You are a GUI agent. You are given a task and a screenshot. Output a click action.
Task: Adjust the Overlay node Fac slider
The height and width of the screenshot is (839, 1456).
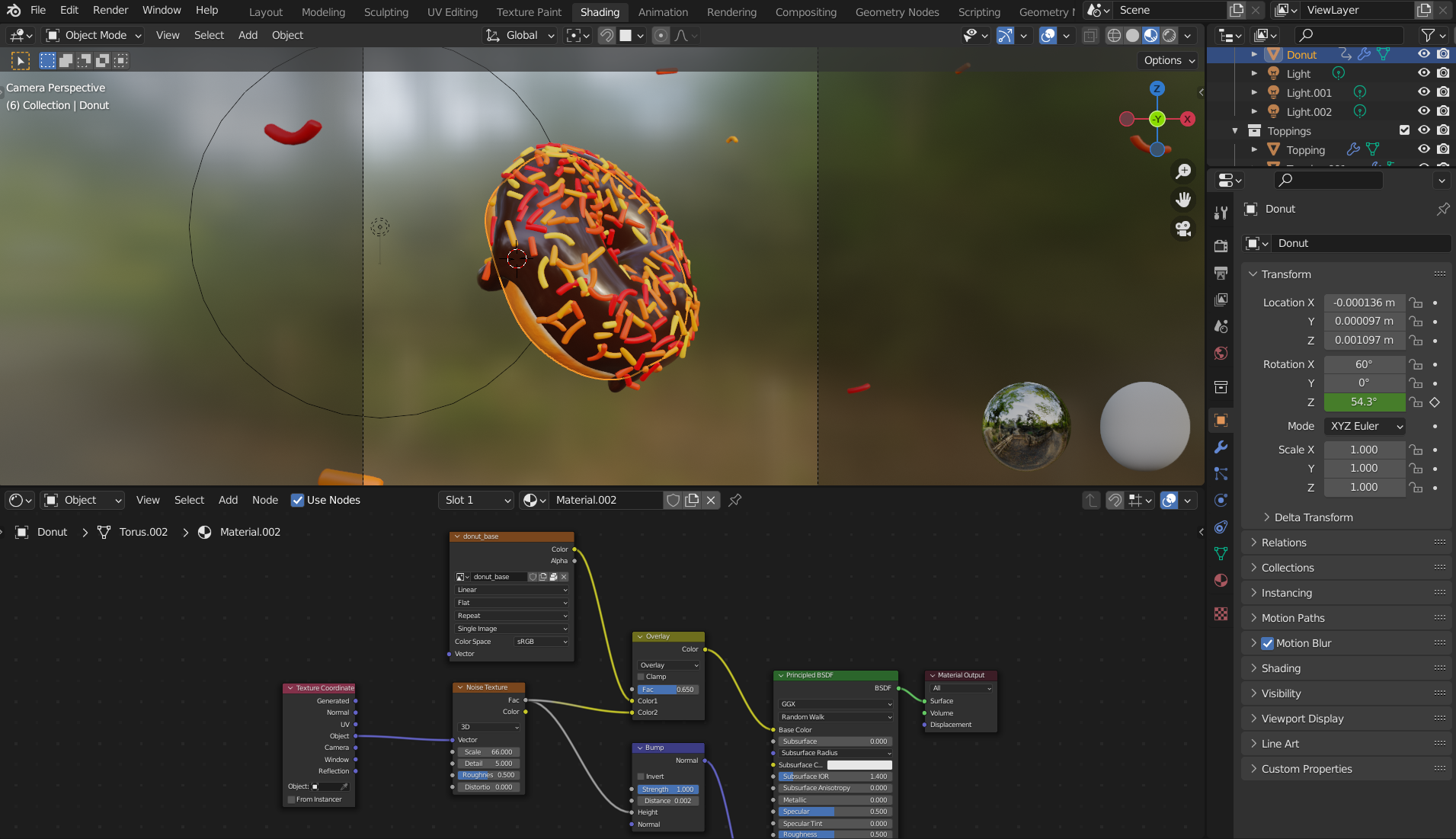tap(668, 690)
